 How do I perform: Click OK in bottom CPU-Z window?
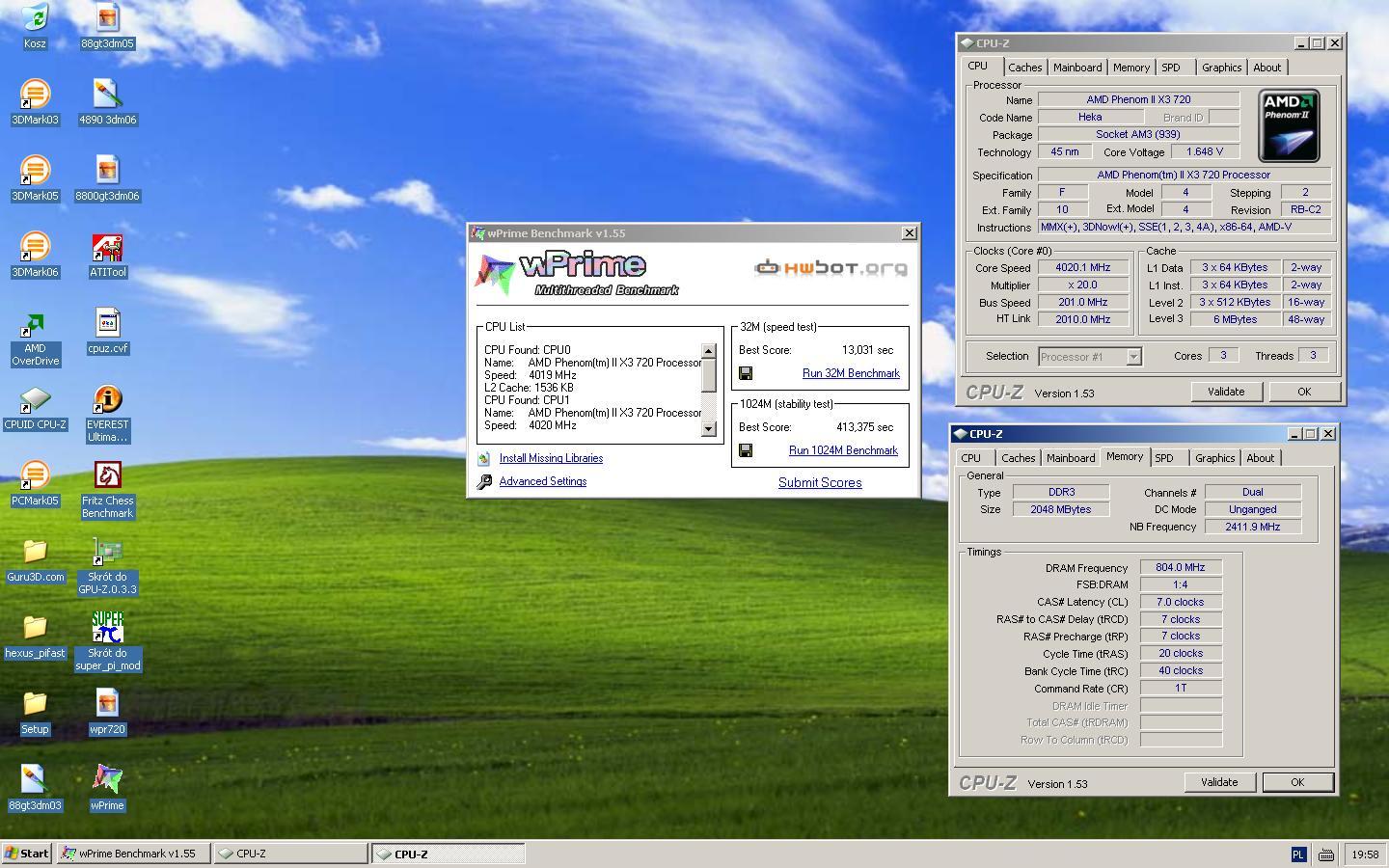1297,782
